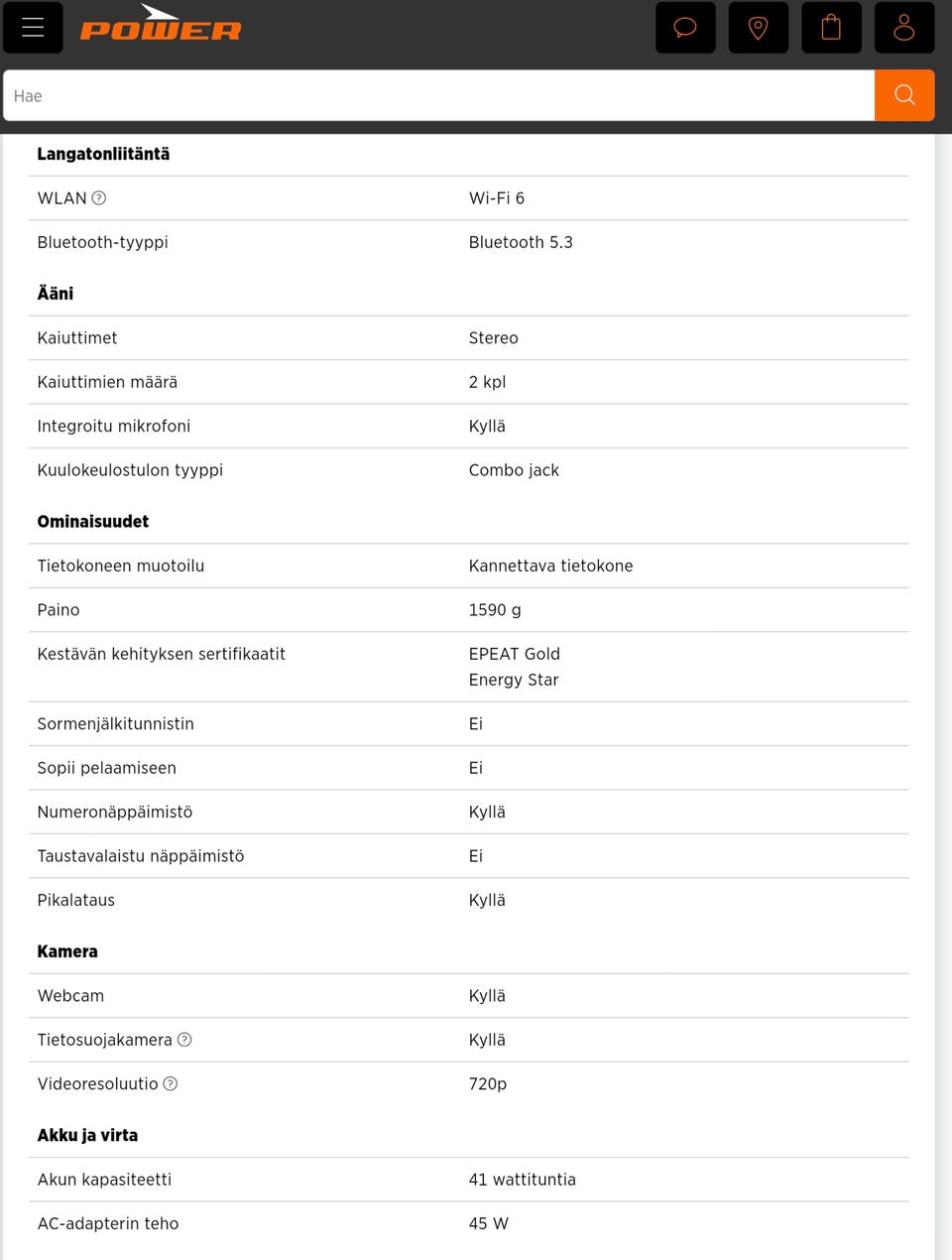Click the Bluetooth 5.3 value
This screenshot has width=952, height=1260.
click(521, 242)
